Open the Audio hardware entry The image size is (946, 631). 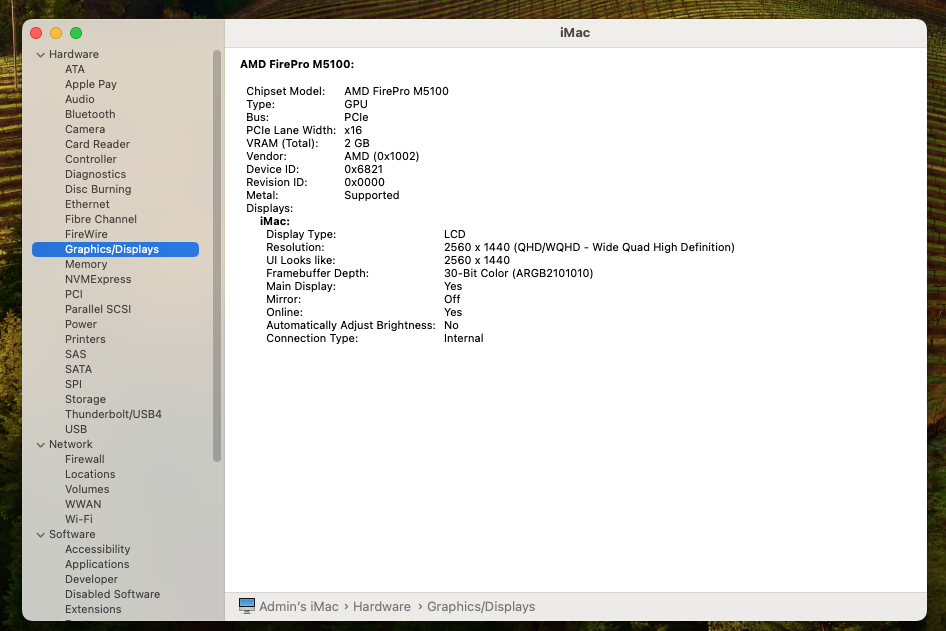(80, 99)
